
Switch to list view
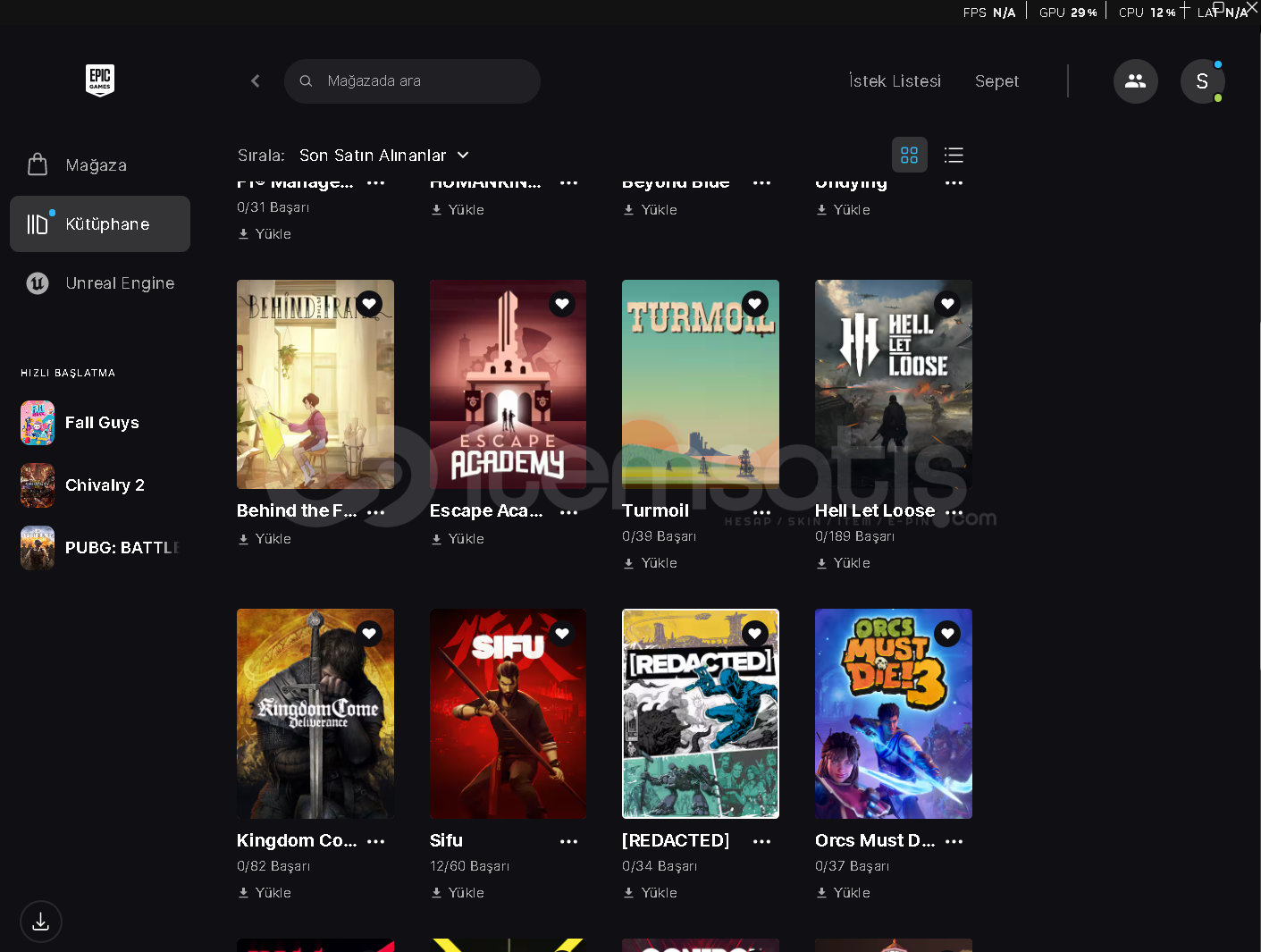point(954,156)
